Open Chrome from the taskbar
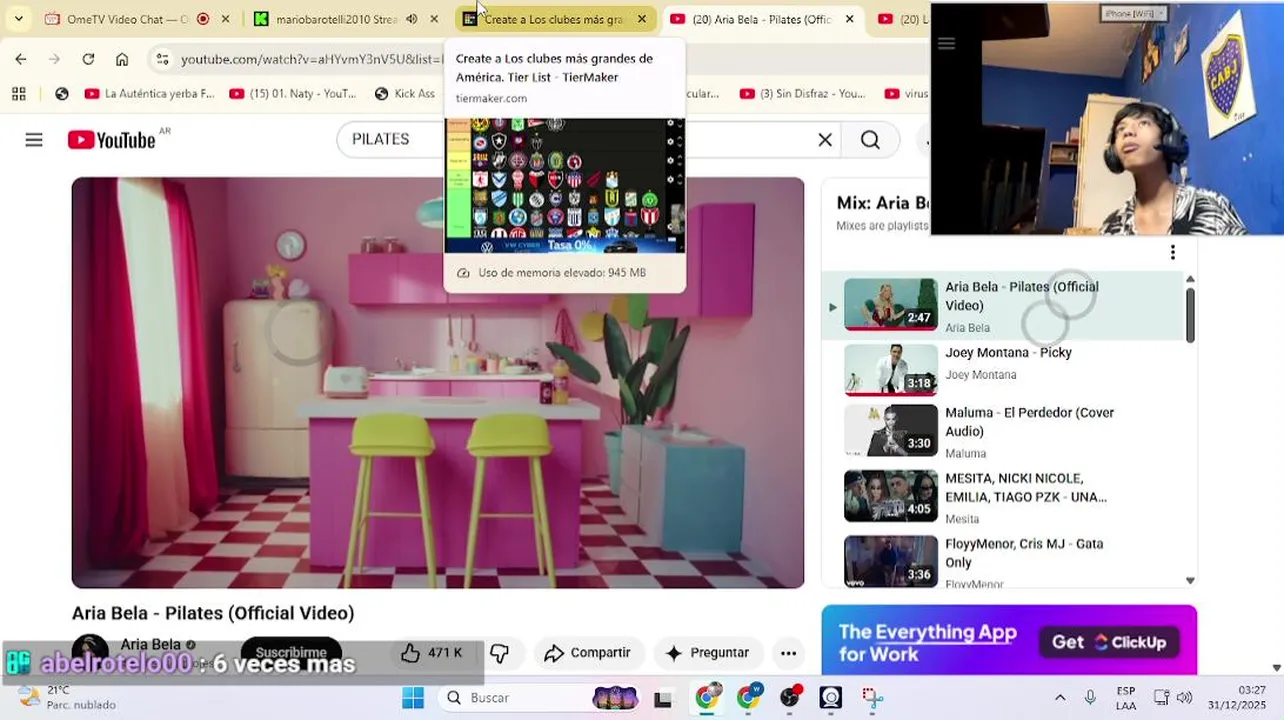The width and height of the screenshot is (1284, 720). tap(707, 698)
